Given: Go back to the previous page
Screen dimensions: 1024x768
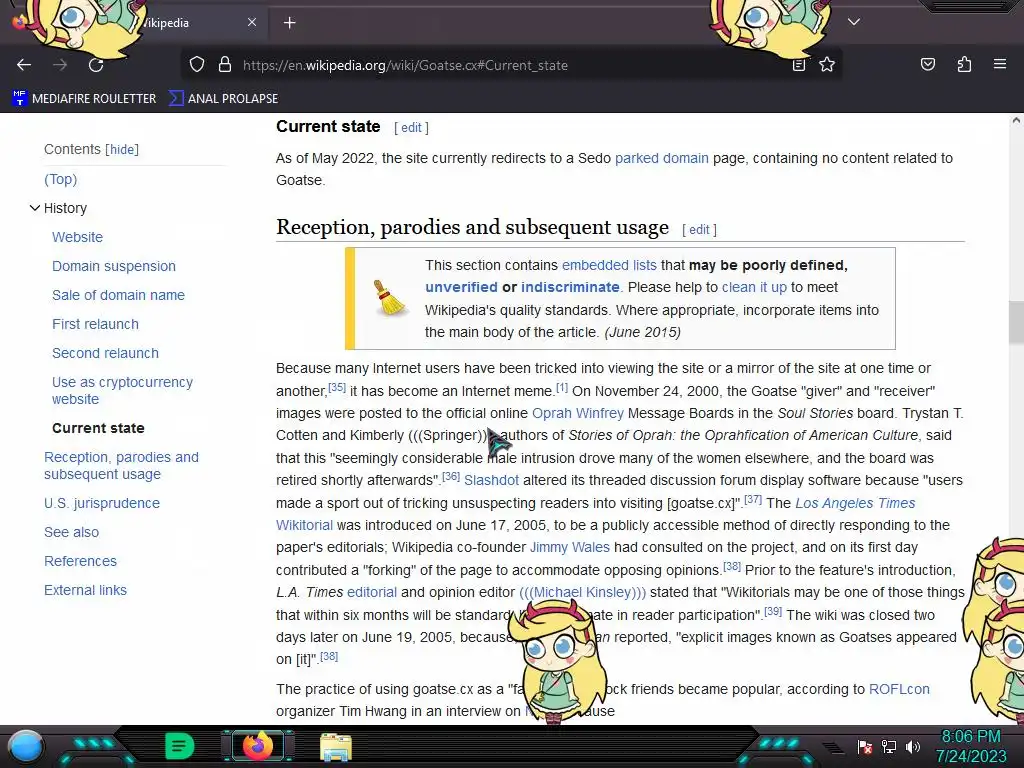Looking at the screenshot, I should coord(24,65).
